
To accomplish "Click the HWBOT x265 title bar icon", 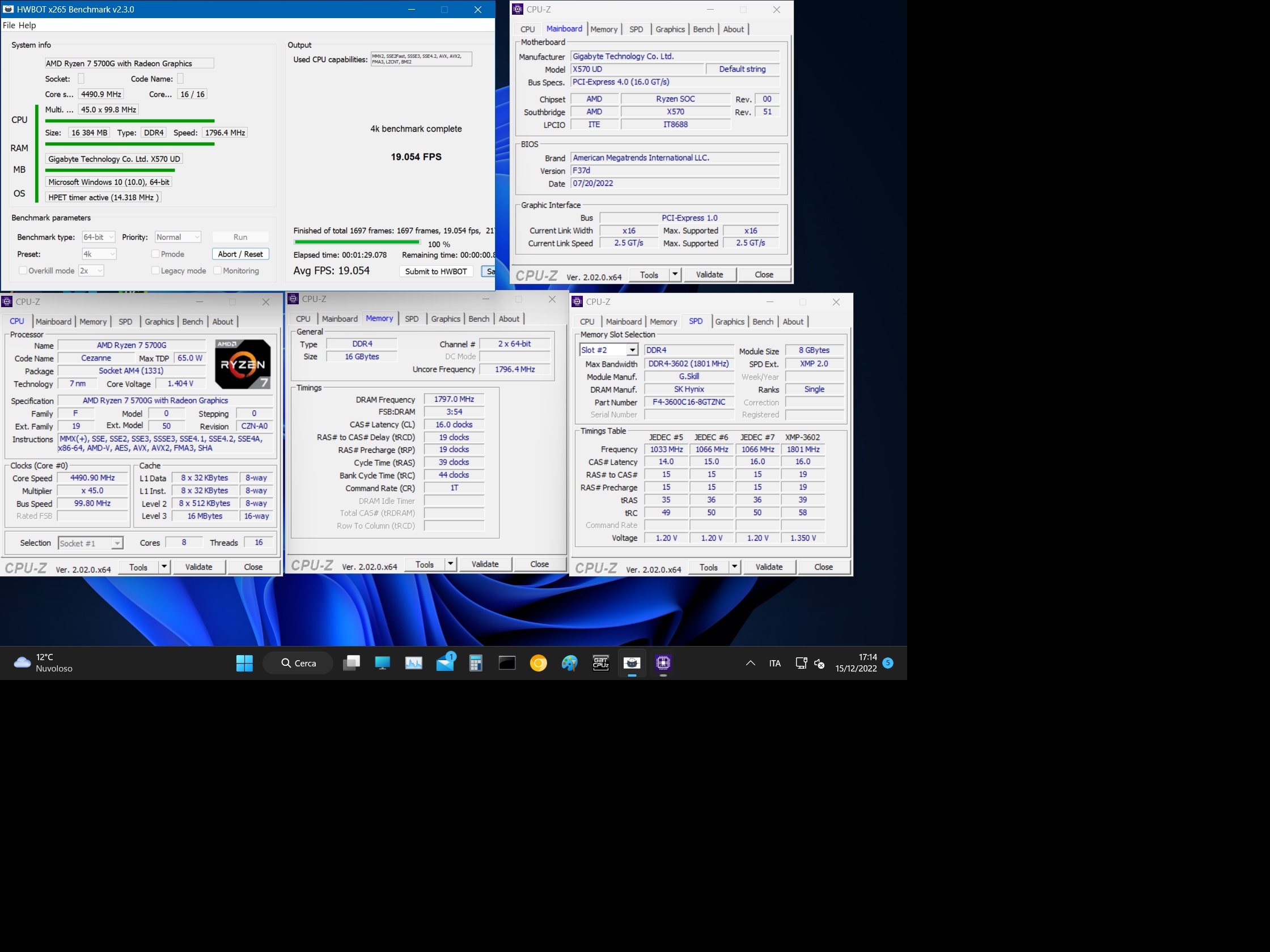I will [x=9, y=9].
